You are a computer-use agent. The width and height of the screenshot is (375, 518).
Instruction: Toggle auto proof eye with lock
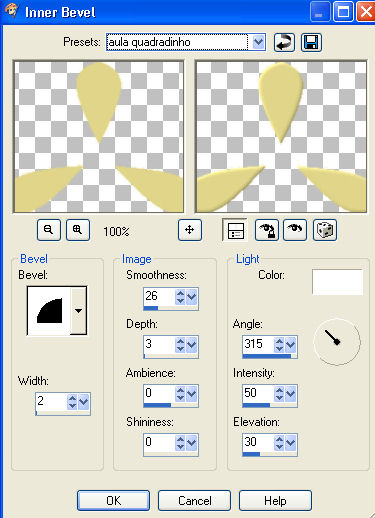click(x=267, y=230)
